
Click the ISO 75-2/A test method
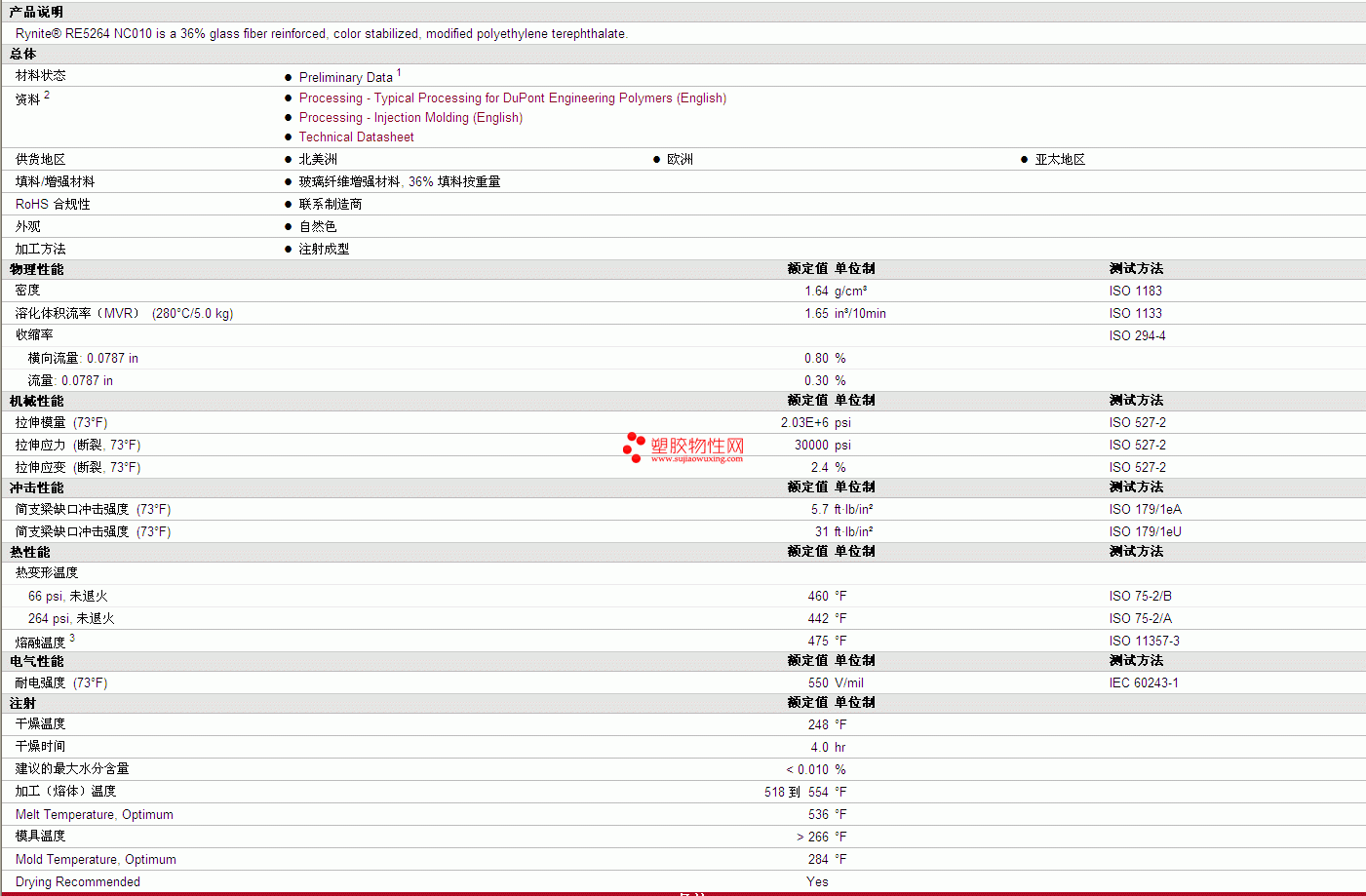click(x=1141, y=619)
